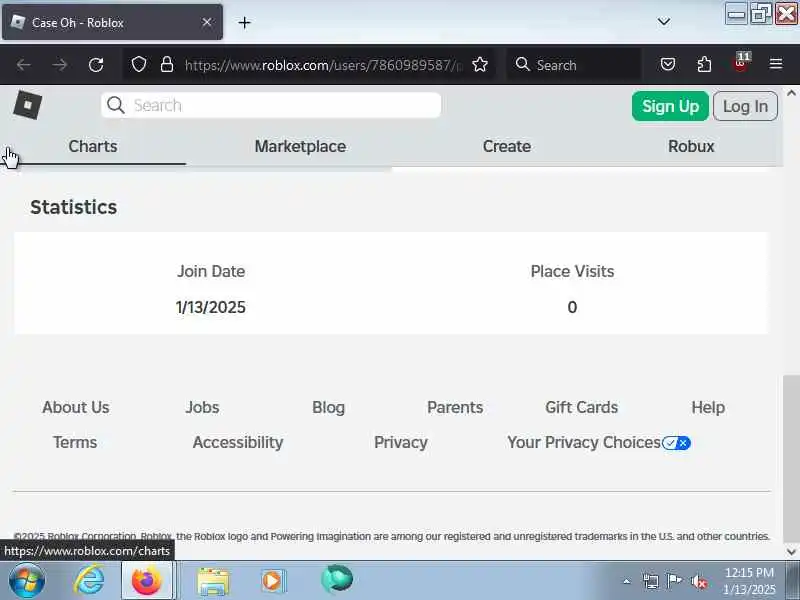Viewport: 800px width, 600px height.
Task: Click the vertical scrollbar thumb
Action: [x=791, y=459]
